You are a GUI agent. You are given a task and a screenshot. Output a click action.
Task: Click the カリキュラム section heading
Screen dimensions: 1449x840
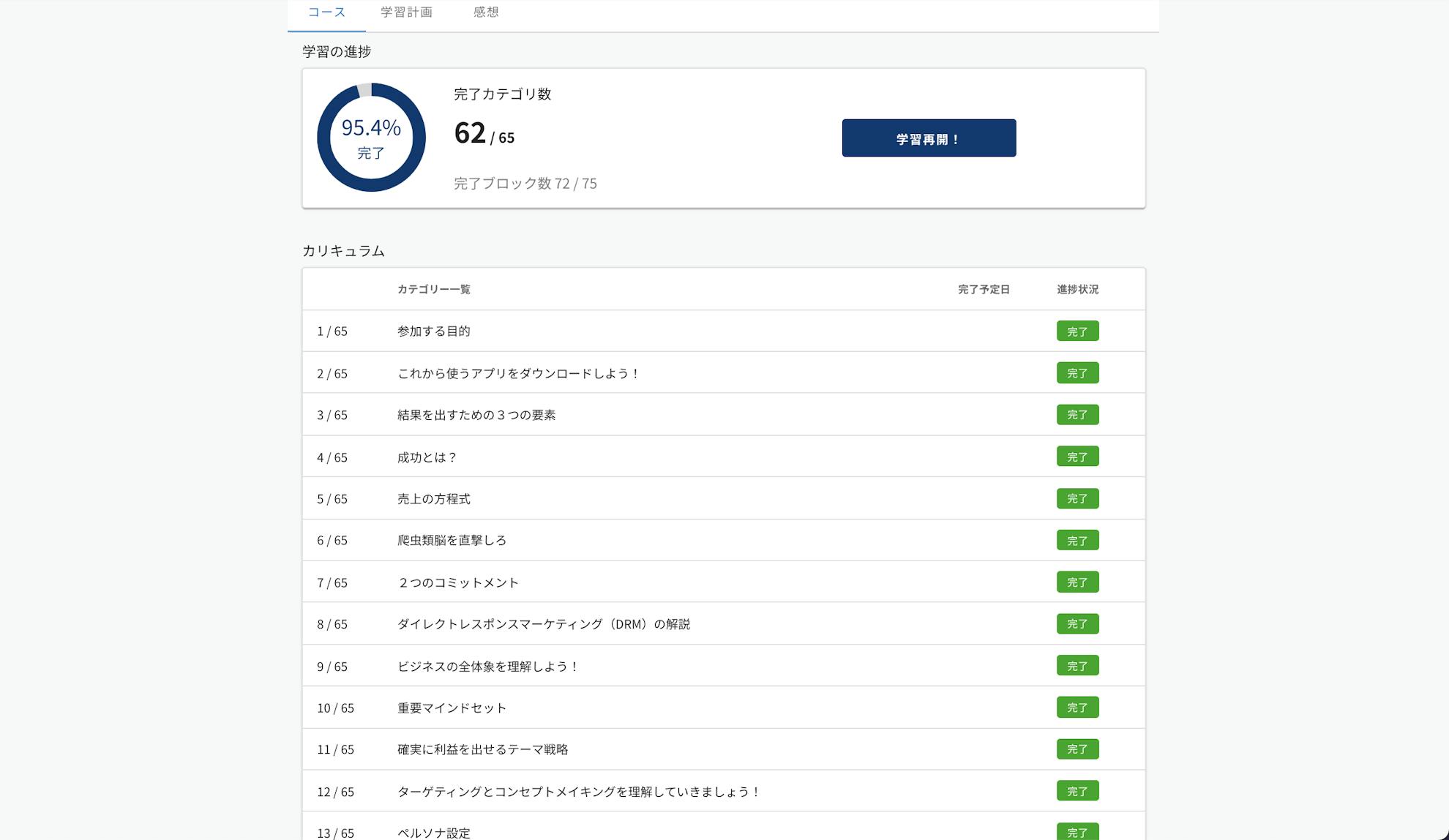pos(343,251)
